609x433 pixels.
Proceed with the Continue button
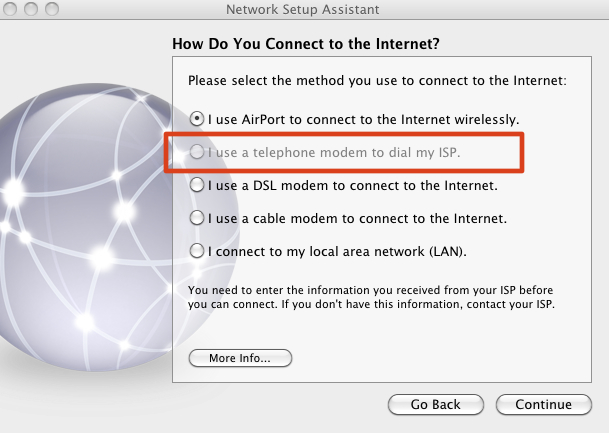tap(544, 404)
